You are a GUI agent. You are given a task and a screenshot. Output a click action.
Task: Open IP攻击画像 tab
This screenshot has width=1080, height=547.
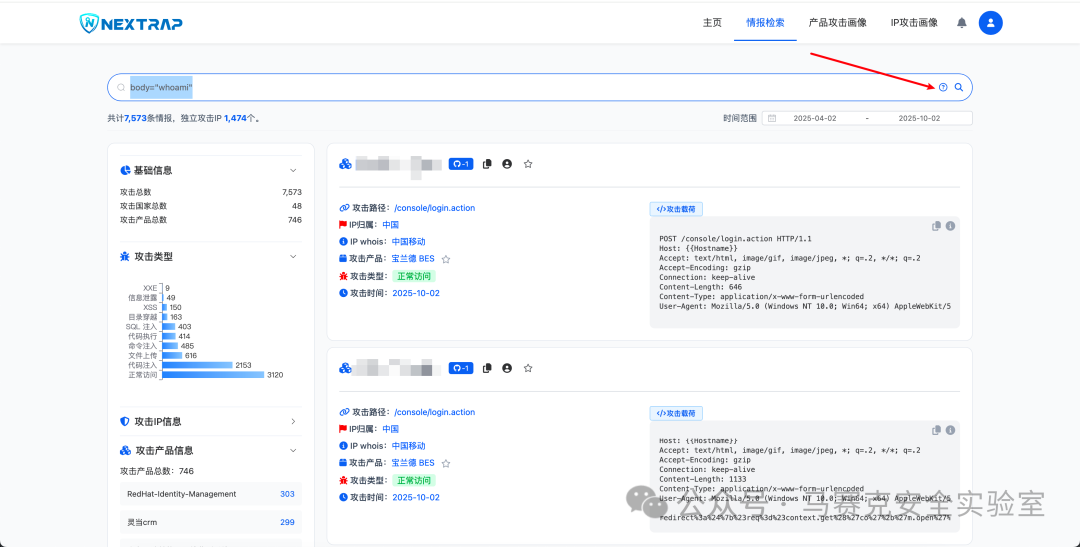coord(914,23)
